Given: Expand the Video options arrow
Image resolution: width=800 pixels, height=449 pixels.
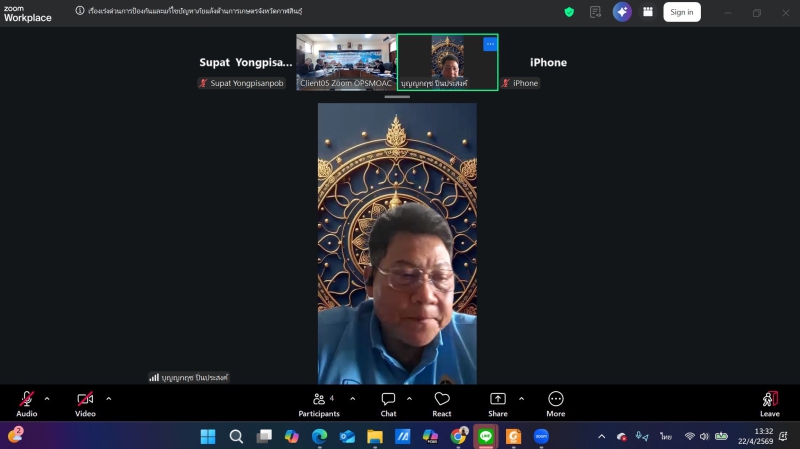Looking at the screenshot, I should [108, 399].
